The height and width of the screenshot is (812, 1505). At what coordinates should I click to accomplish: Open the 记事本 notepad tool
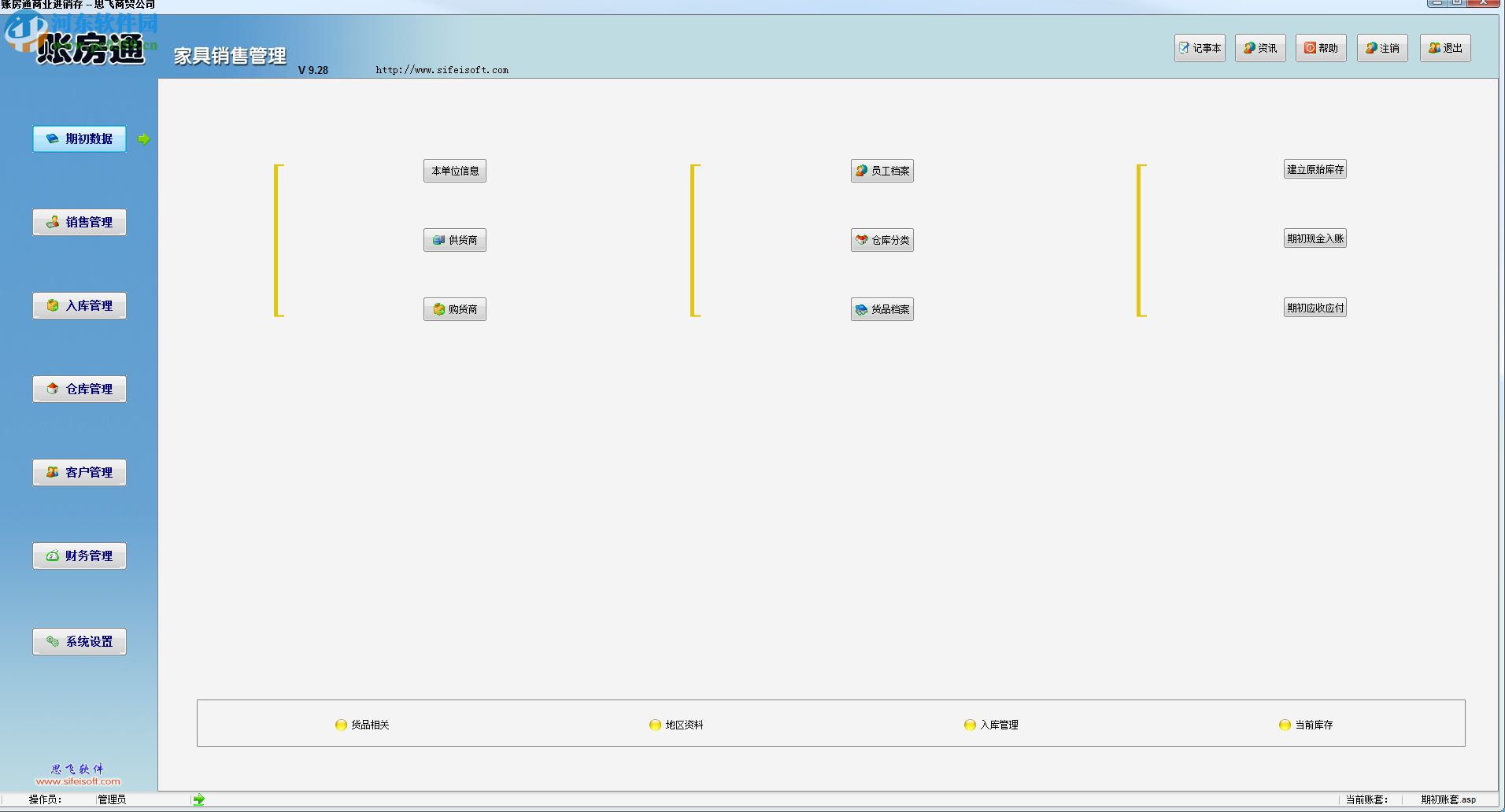coord(1200,48)
